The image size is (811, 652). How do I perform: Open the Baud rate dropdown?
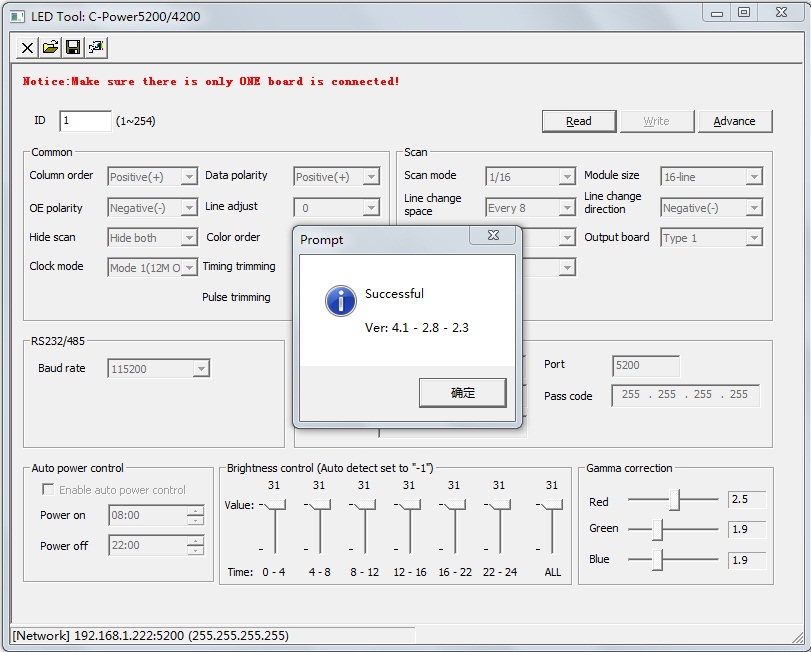coord(201,369)
